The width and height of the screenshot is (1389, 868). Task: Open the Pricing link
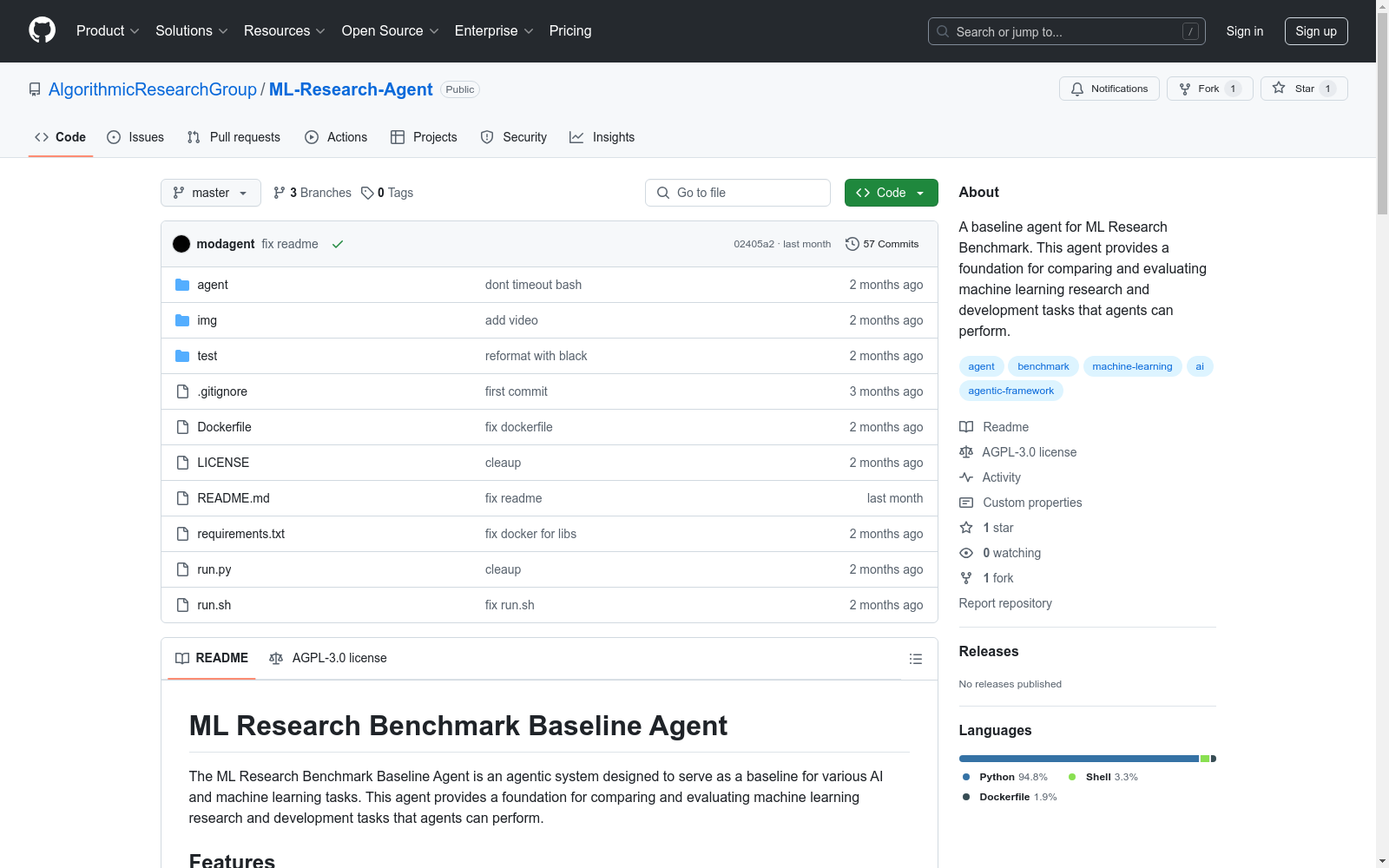(x=570, y=31)
